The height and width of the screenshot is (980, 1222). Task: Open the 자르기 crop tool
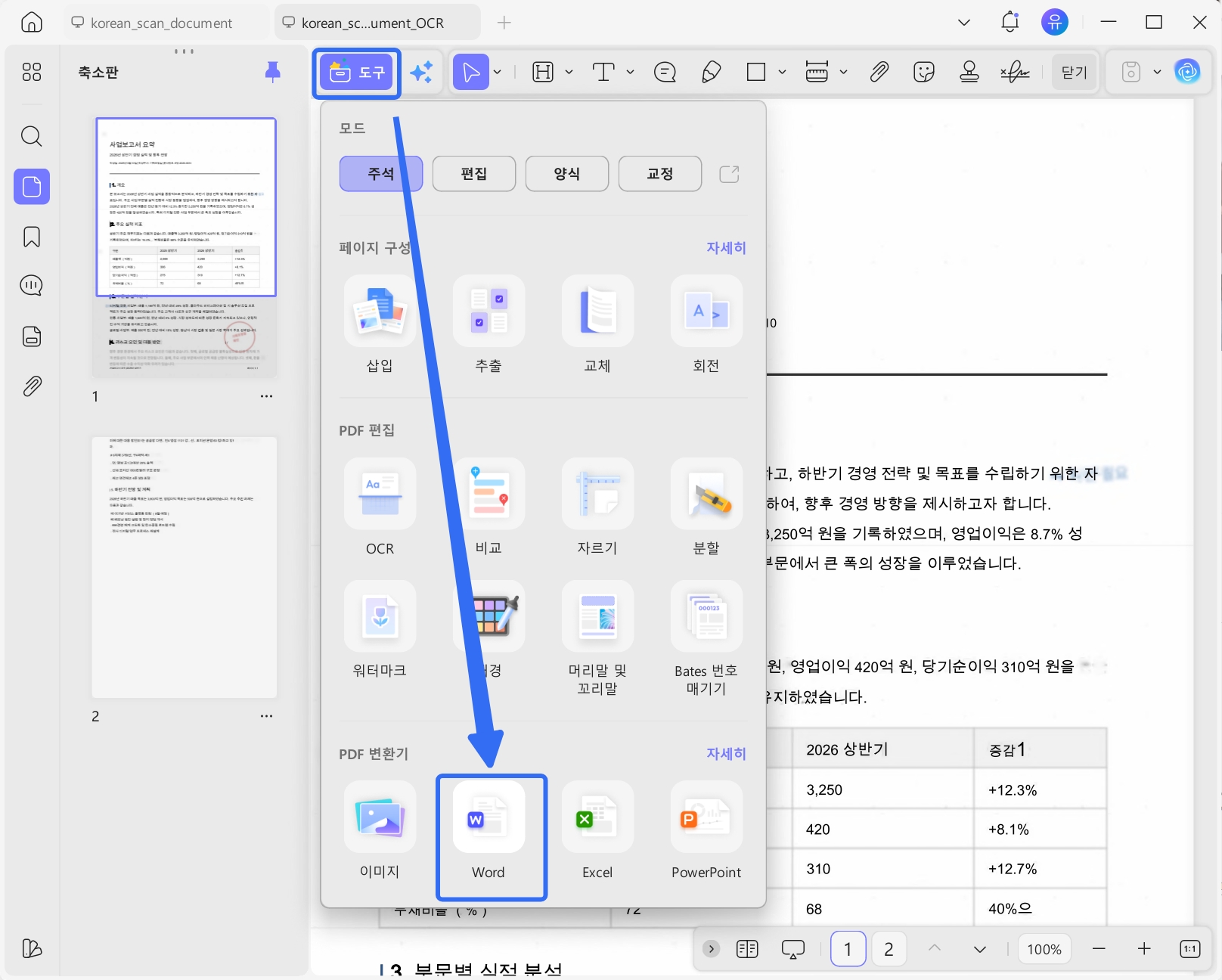point(597,507)
